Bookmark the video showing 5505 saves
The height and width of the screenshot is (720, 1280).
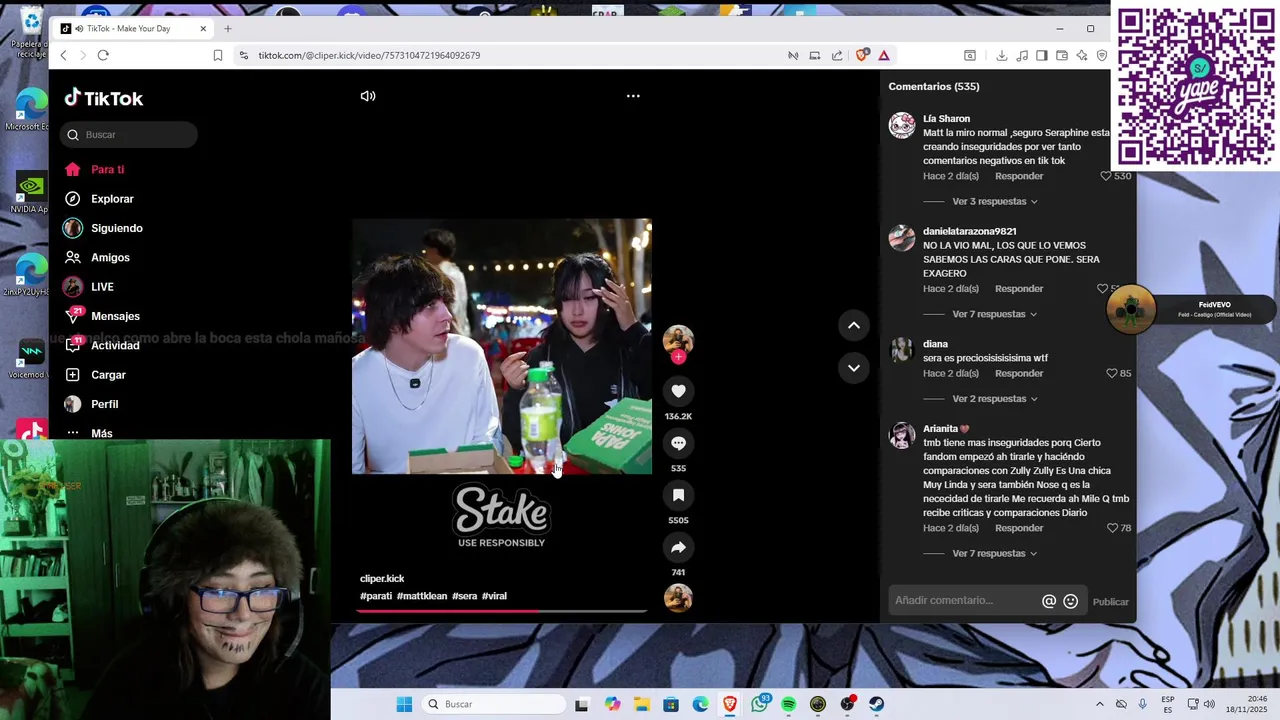coord(678,495)
